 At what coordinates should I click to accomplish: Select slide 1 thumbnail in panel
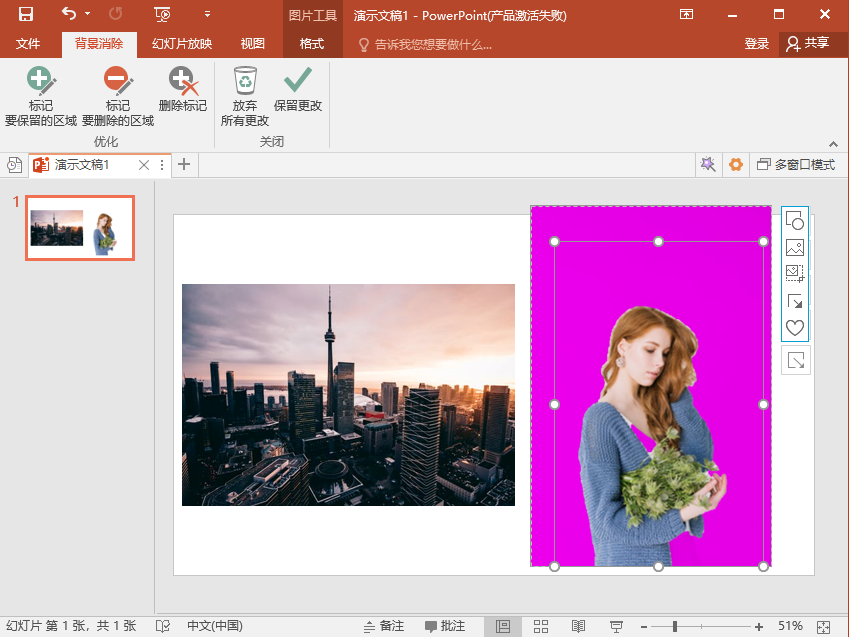pyautogui.click(x=80, y=228)
